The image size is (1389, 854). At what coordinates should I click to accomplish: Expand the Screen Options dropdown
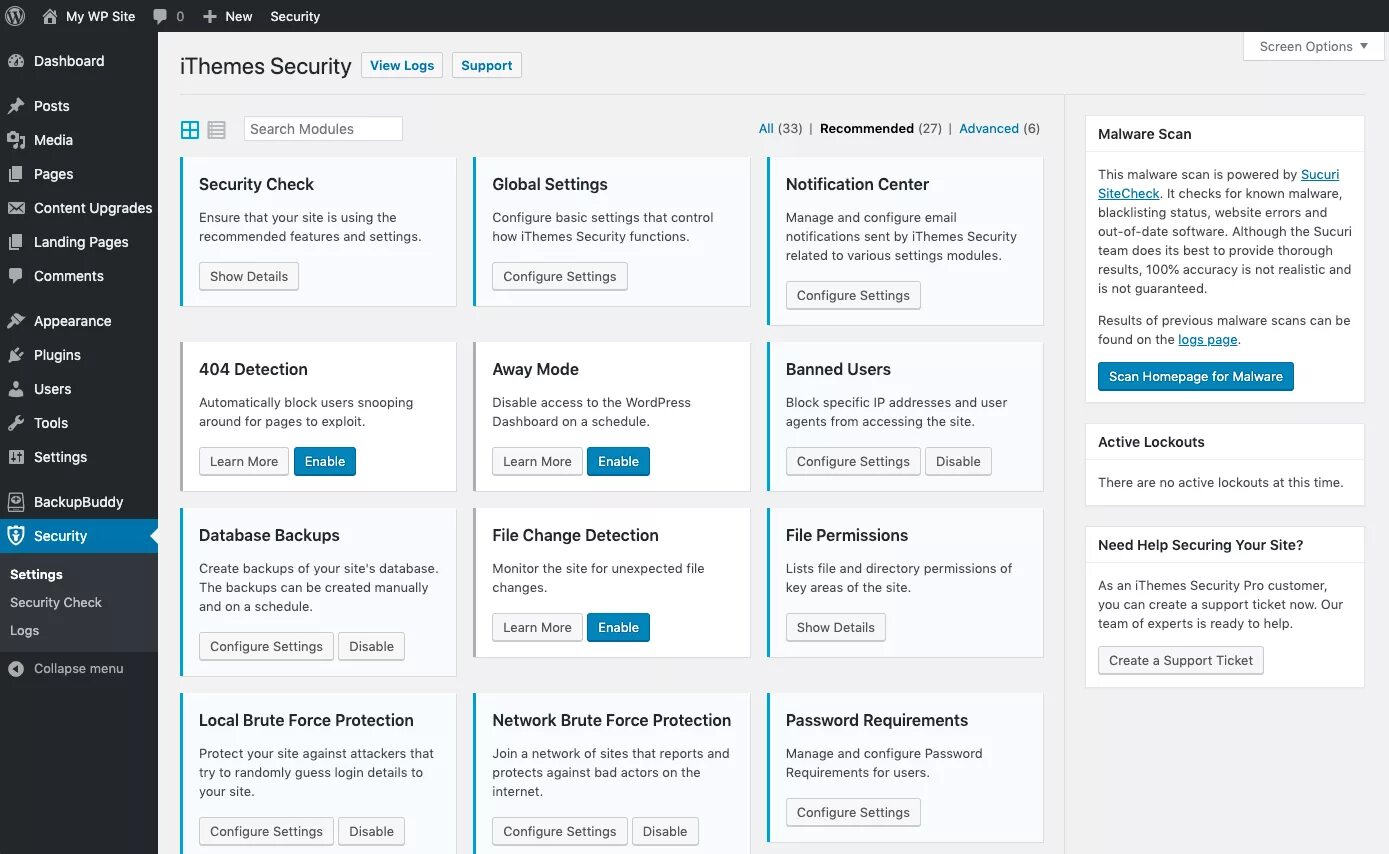pyautogui.click(x=1313, y=46)
